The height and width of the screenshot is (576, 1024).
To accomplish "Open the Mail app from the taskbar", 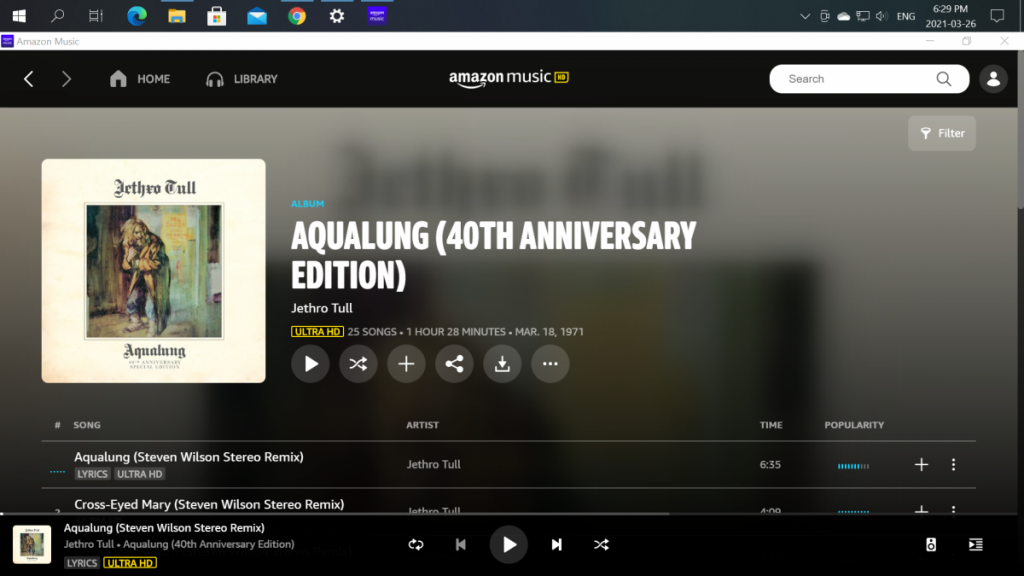I will 257,16.
